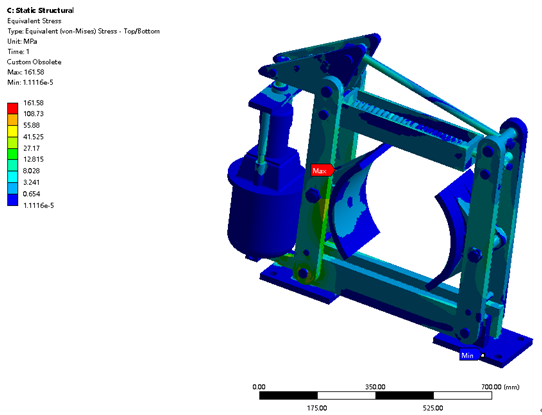Screen dimensions: 542x415
Task: Select the dark blue bottom legend band
Action: (x=12, y=200)
